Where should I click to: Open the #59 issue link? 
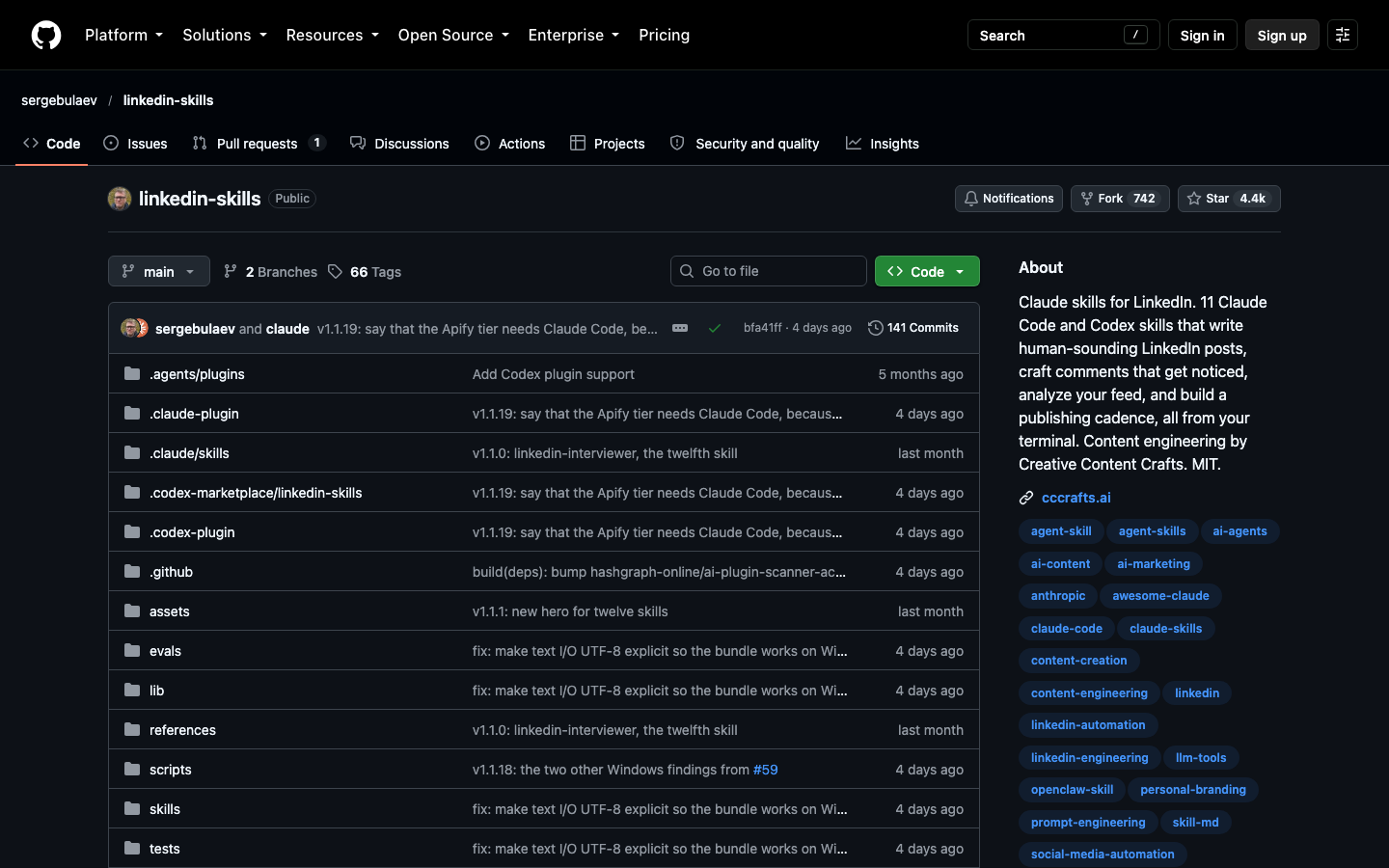pyautogui.click(x=765, y=770)
